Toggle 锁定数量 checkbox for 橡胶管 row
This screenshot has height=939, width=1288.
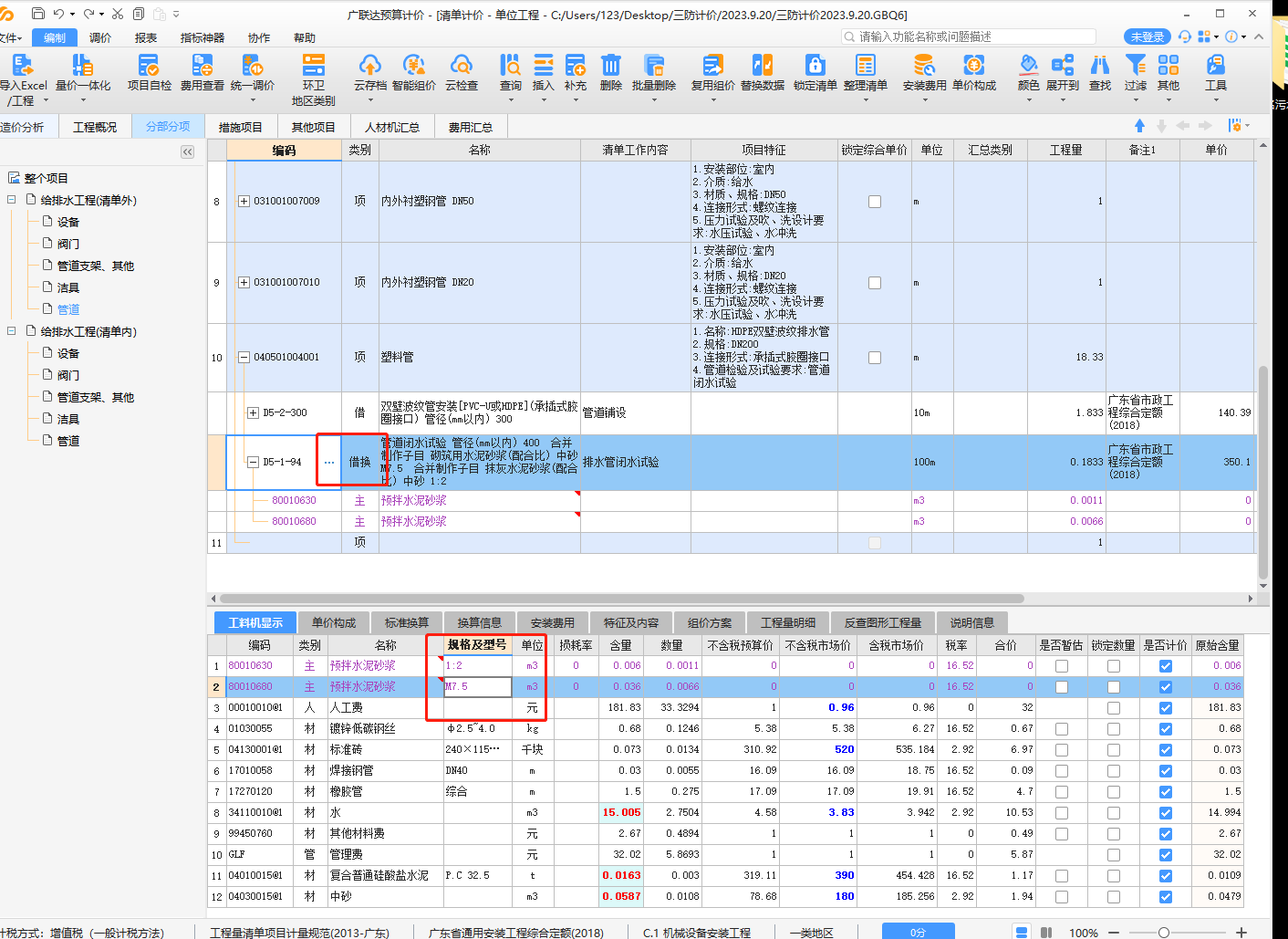tap(1114, 792)
